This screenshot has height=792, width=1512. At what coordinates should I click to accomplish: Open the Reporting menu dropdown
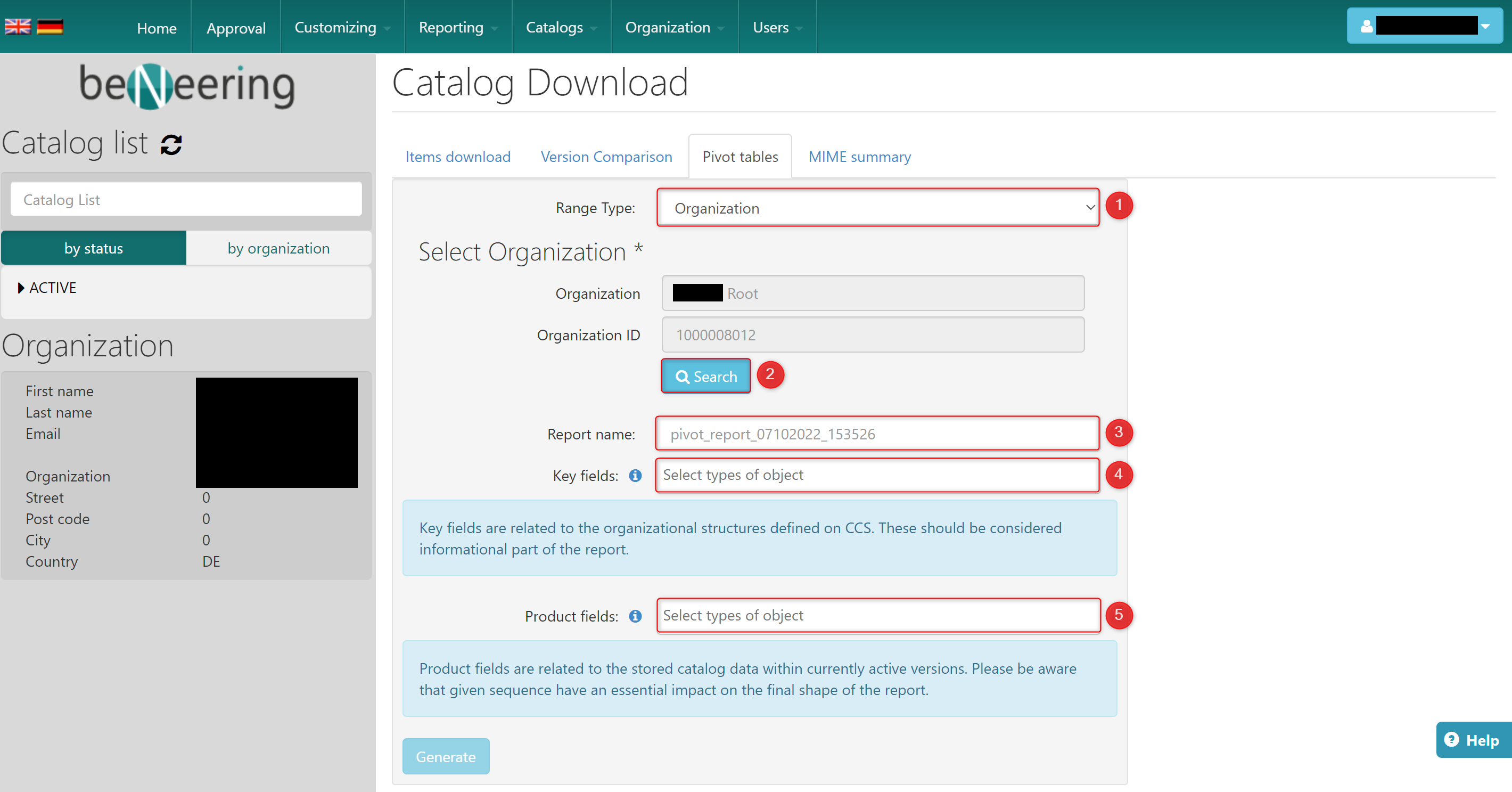(458, 28)
